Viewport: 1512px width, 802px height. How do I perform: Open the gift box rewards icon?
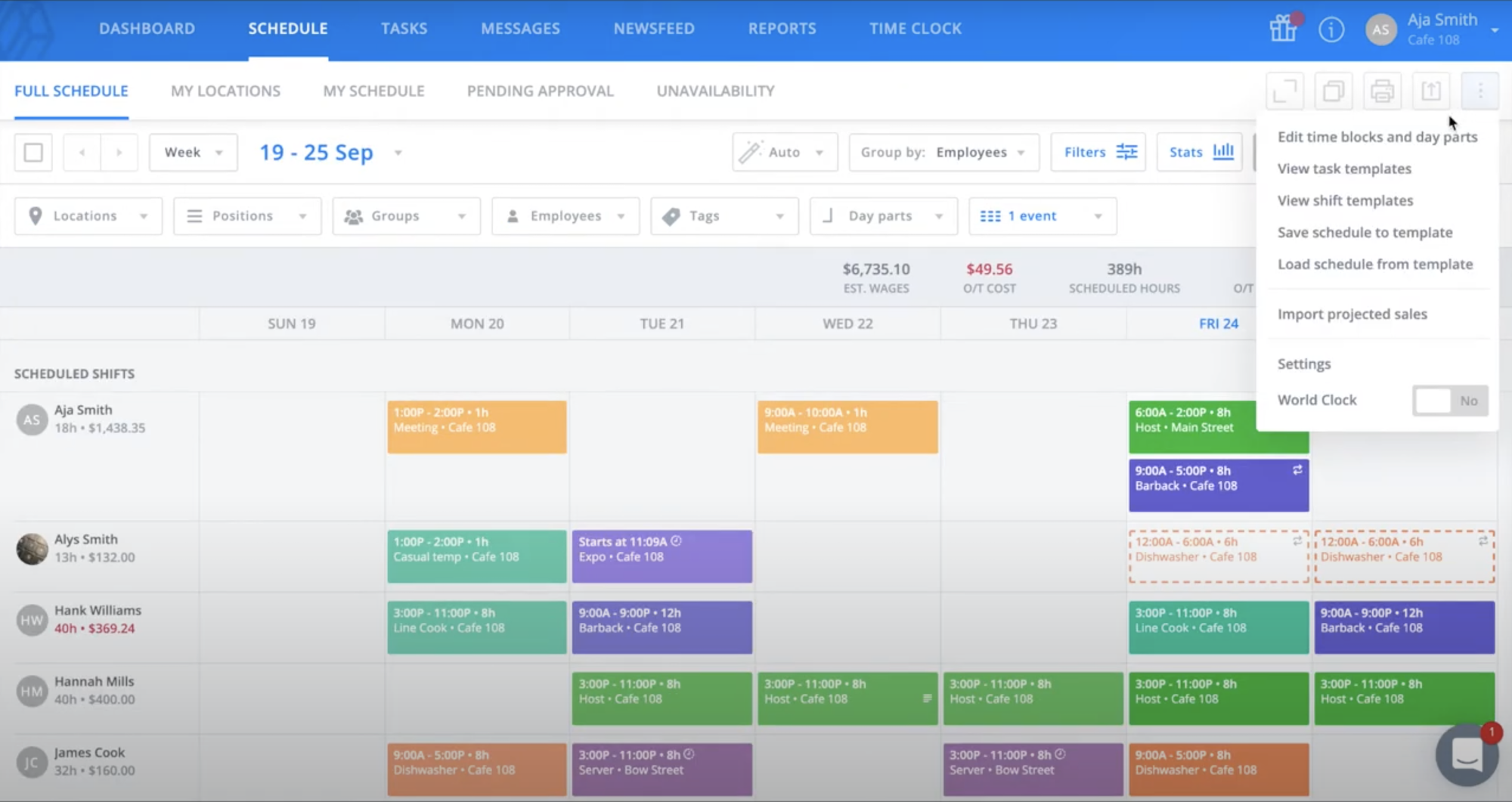pyautogui.click(x=1283, y=29)
